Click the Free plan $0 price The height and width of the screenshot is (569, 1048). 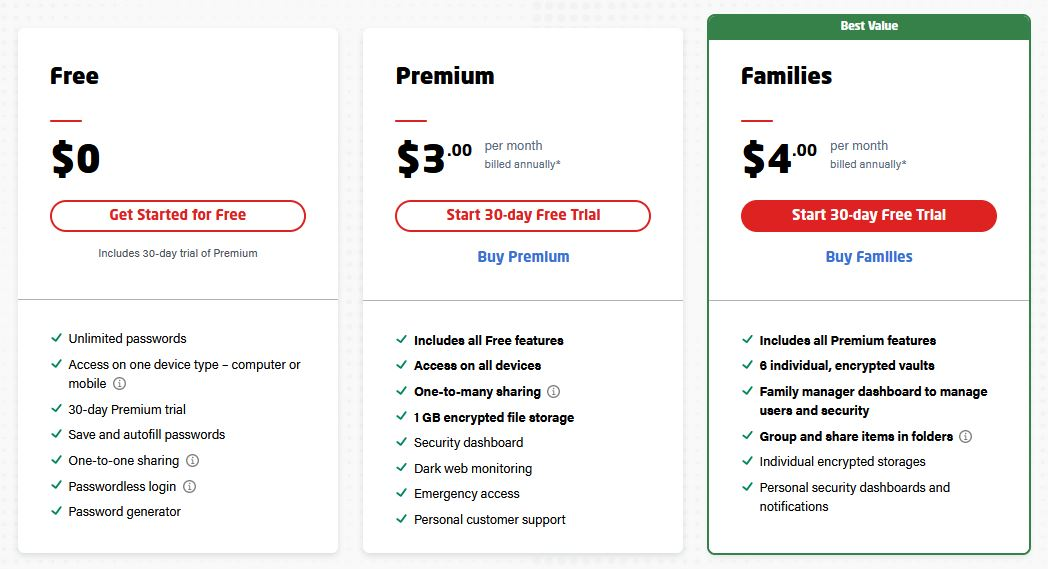point(76,159)
